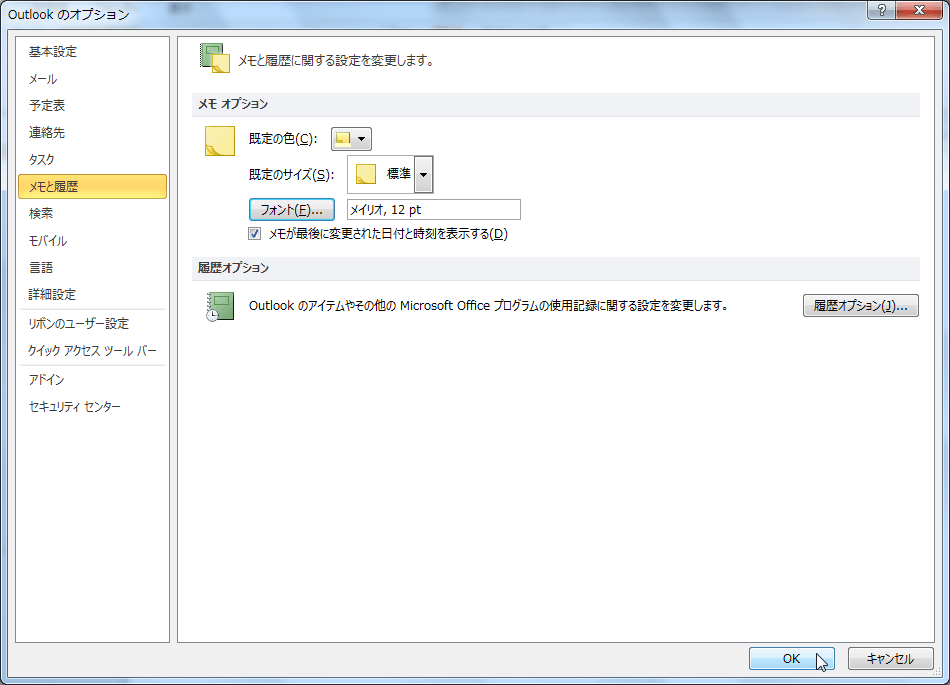The height and width of the screenshot is (685, 950).
Task: Toggle メモが最後に変更された日付と時刻を表示する checkbox
Action: [254, 234]
